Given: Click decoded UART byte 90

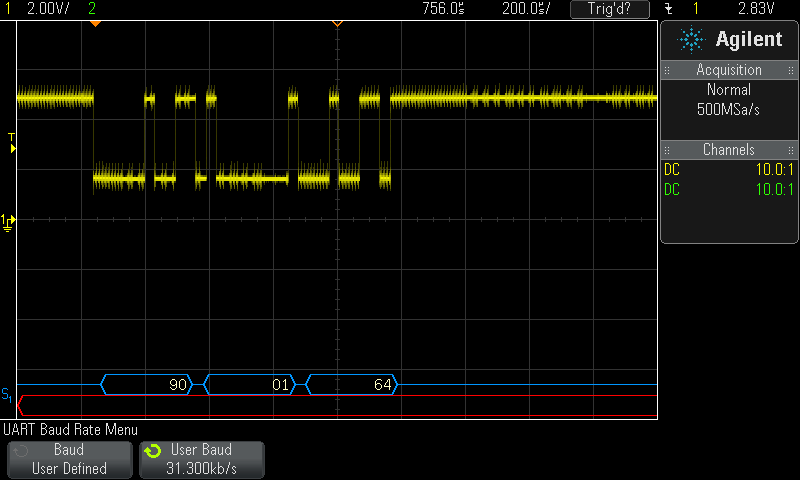Looking at the screenshot, I should pyautogui.click(x=179, y=384).
